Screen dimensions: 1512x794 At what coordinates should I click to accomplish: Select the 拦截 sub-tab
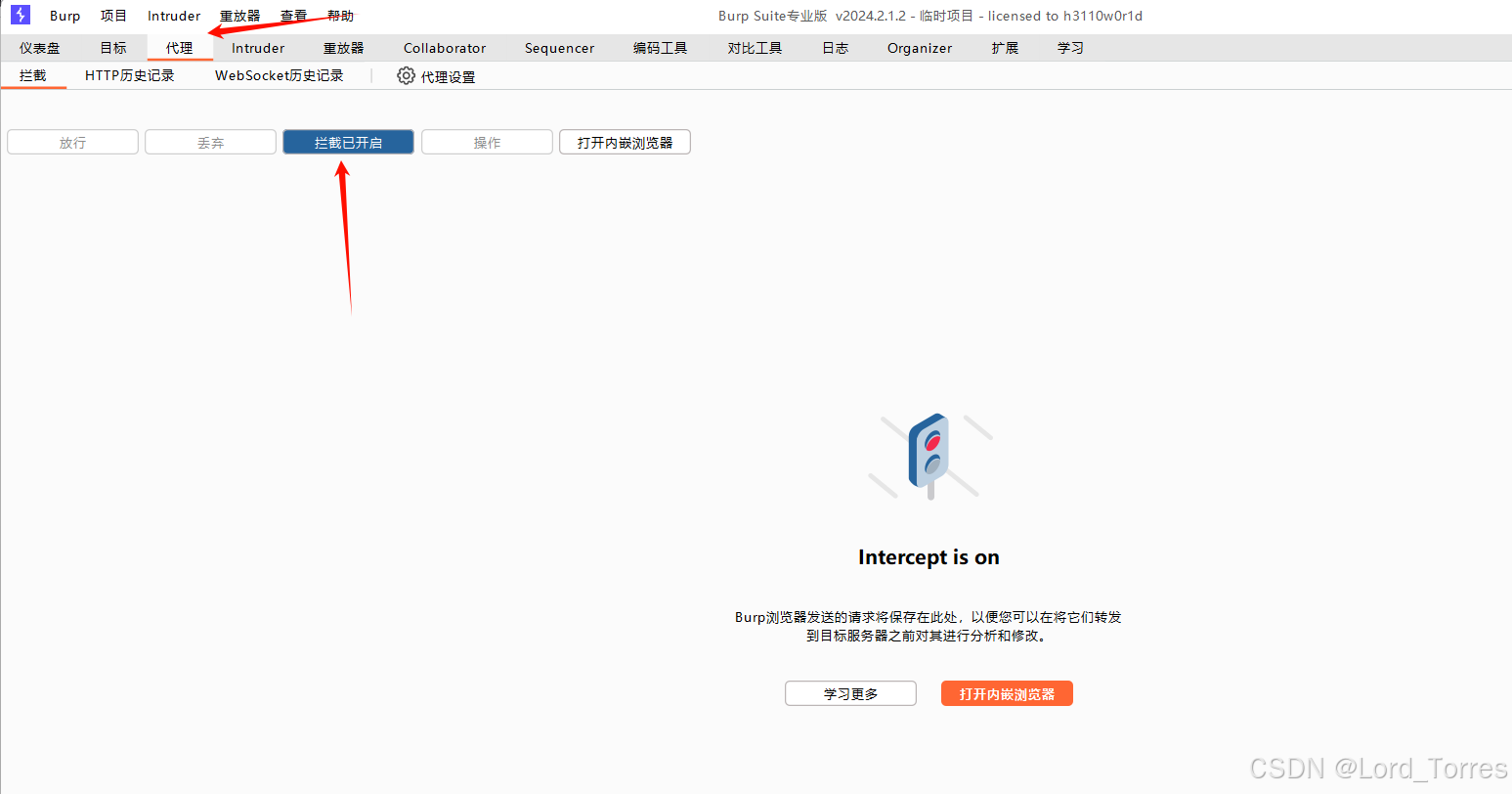coord(33,75)
